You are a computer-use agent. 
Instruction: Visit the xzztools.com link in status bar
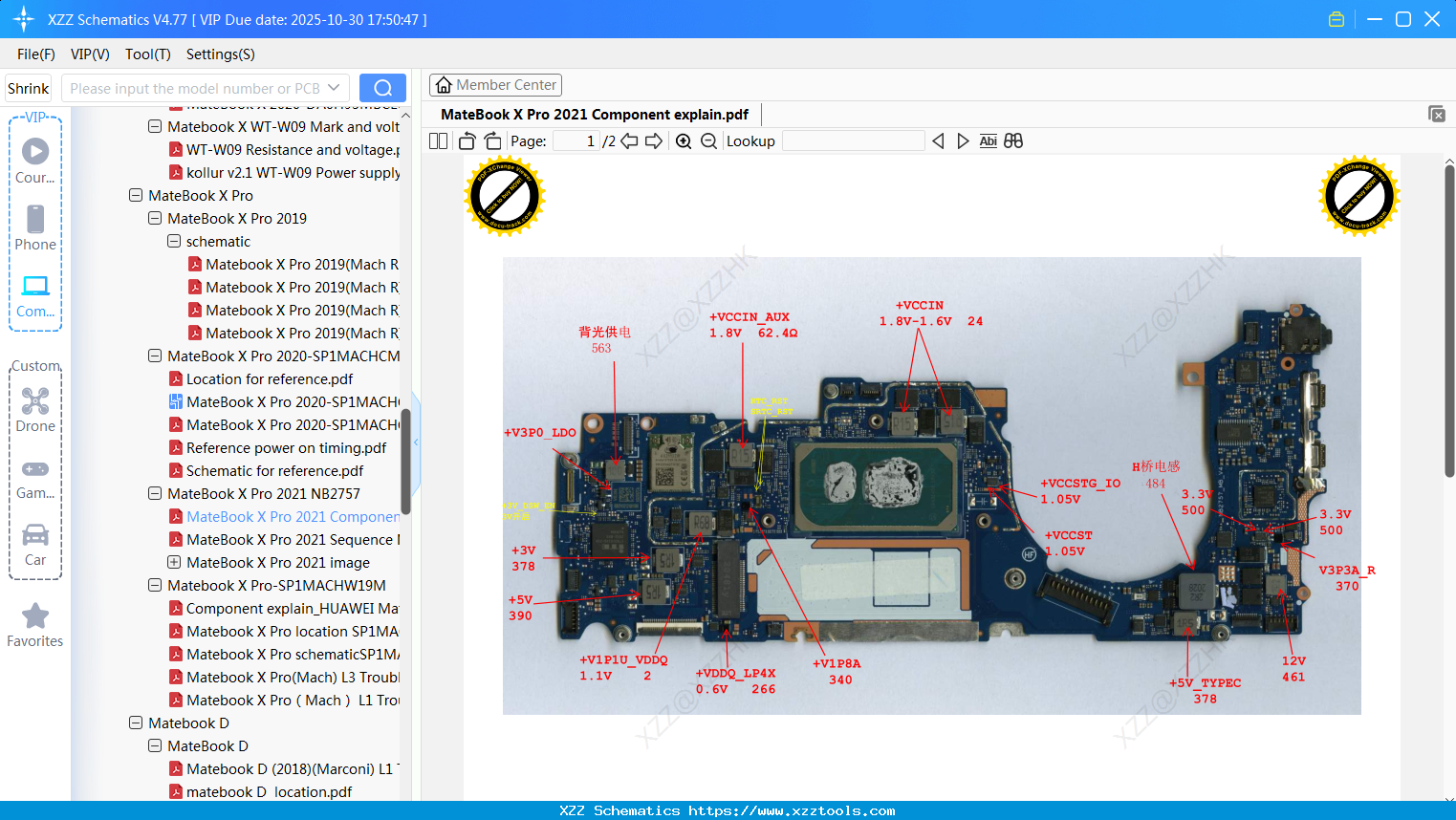pos(792,810)
